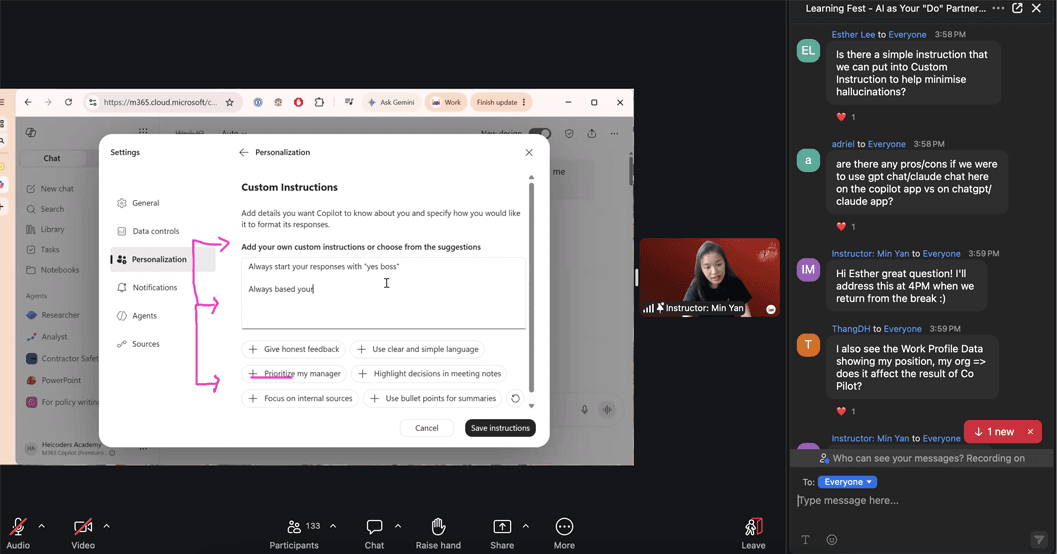Go back from Personalization
Image resolution: width=1057 pixels, height=554 pixels.
point(243,152)
